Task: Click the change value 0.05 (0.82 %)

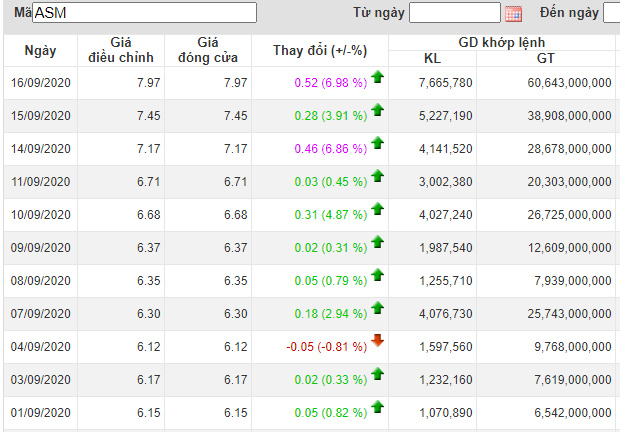Action: click(x=331, y=413)
